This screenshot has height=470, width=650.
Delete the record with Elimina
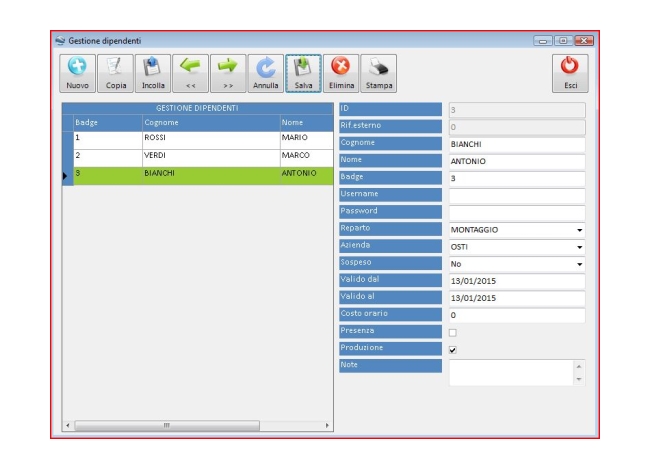(341, 73)
